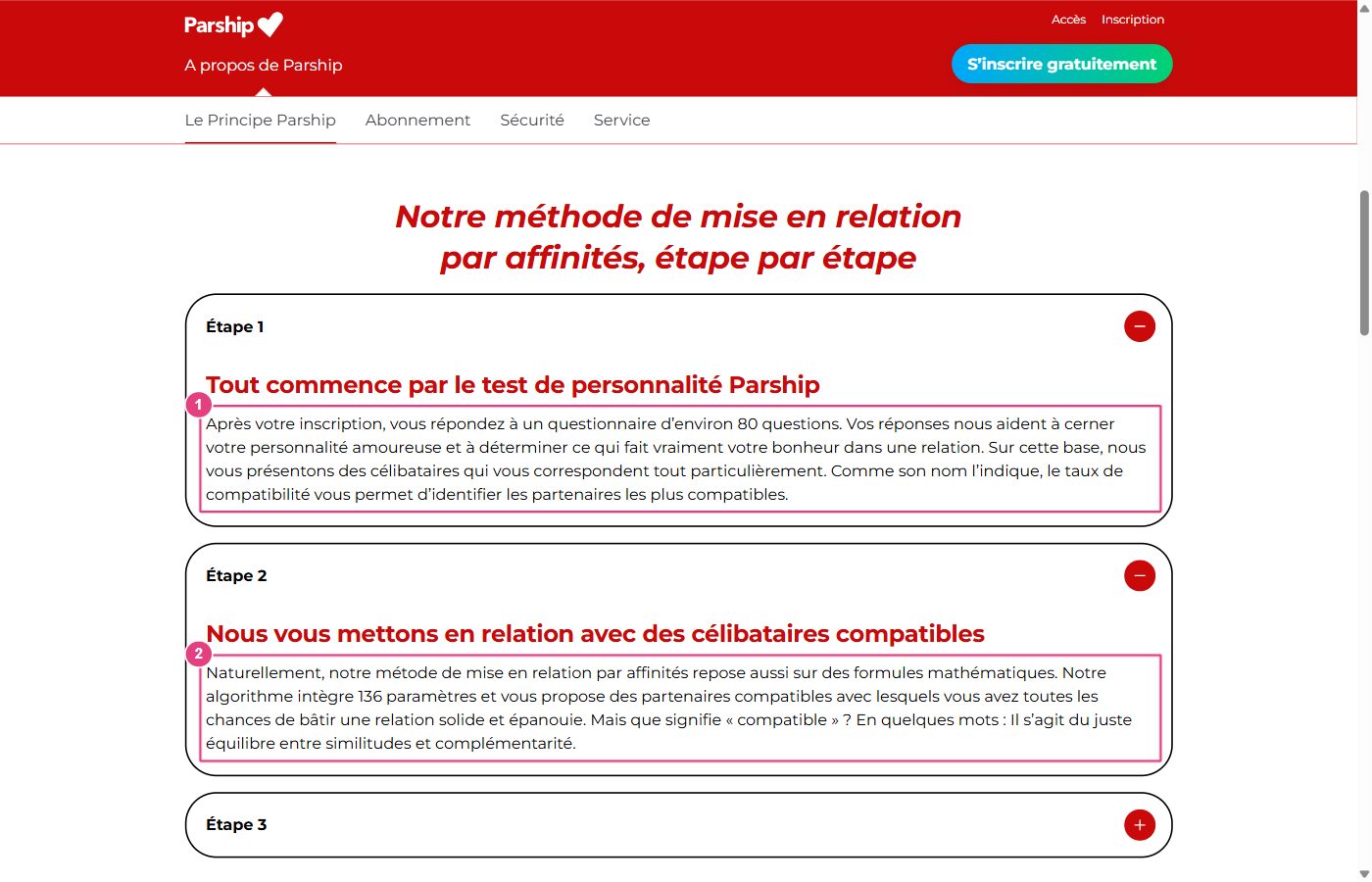The height and width of the screenshot is (882, 1372).
Task: Click the A propos de Parship heading
Action: tap(263, 66)
